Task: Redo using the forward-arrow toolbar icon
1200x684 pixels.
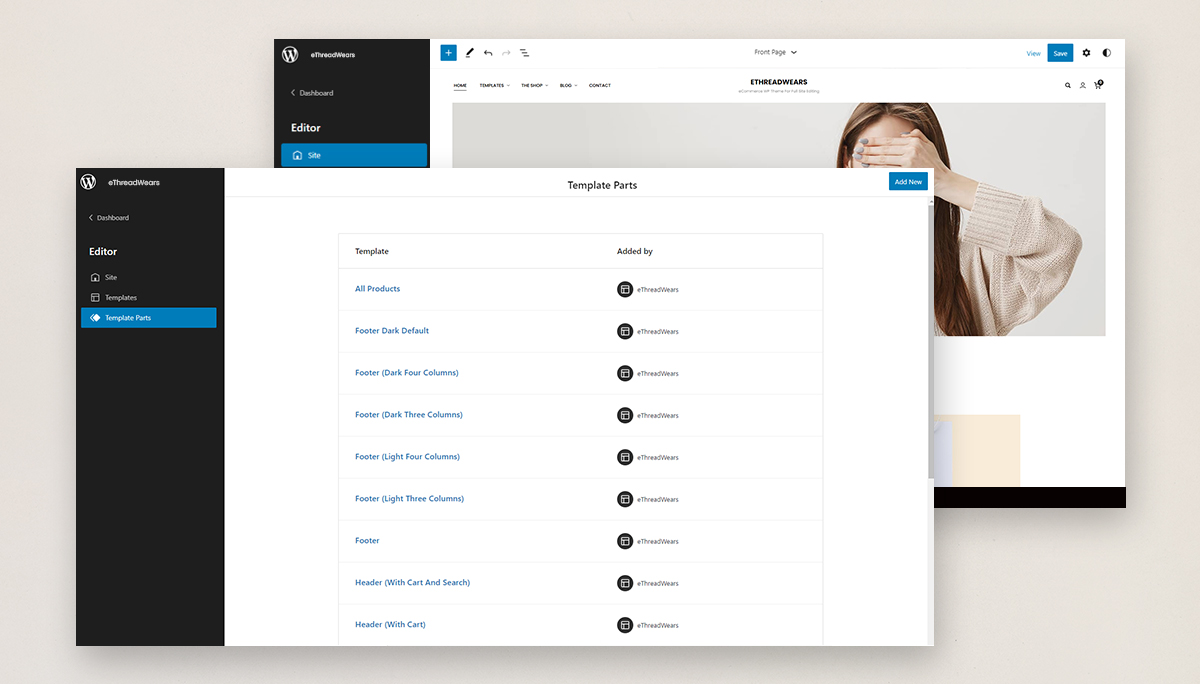Action: 506,53
